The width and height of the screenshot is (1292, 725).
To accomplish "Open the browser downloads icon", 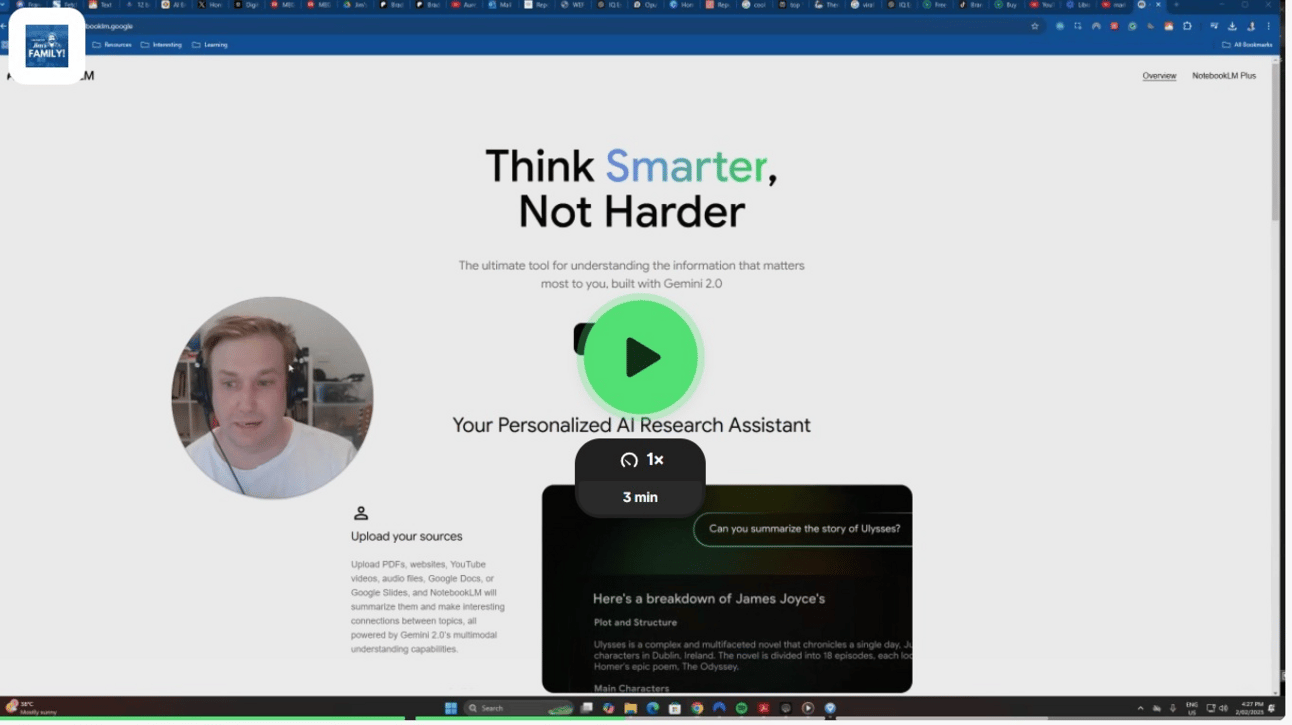I will (1232, 26).
